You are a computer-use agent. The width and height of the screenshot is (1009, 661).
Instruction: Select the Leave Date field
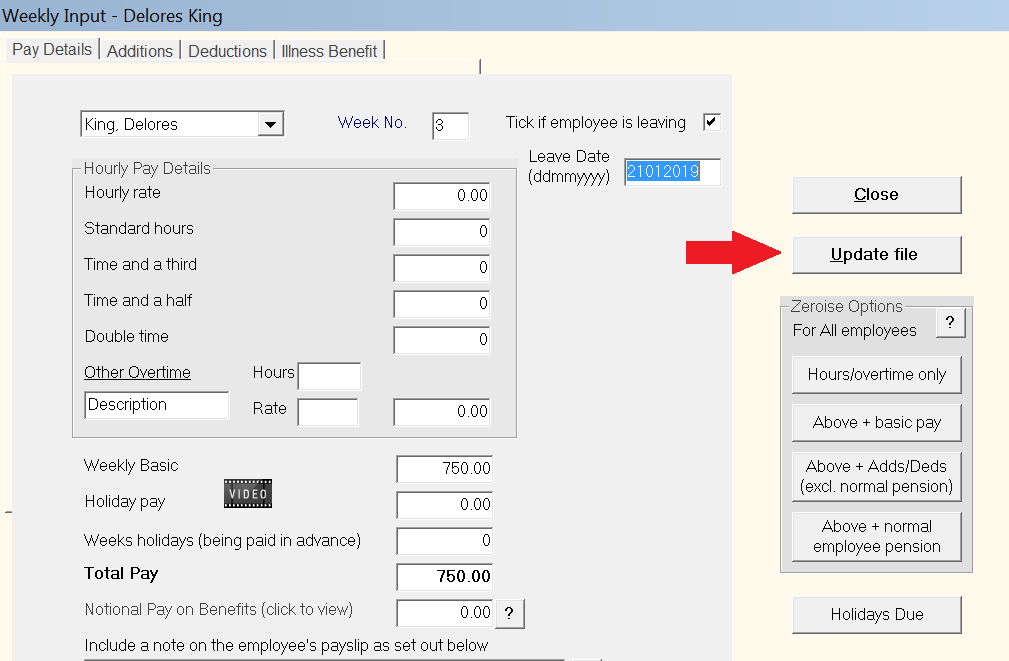coord(670,172)
